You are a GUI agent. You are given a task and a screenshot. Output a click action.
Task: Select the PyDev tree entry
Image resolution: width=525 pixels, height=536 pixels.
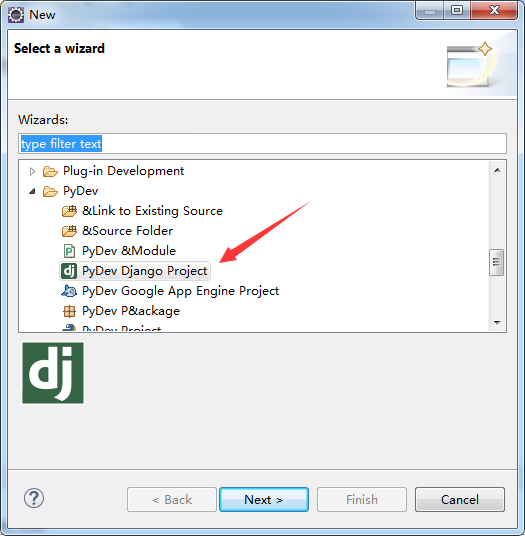[81, 191]
